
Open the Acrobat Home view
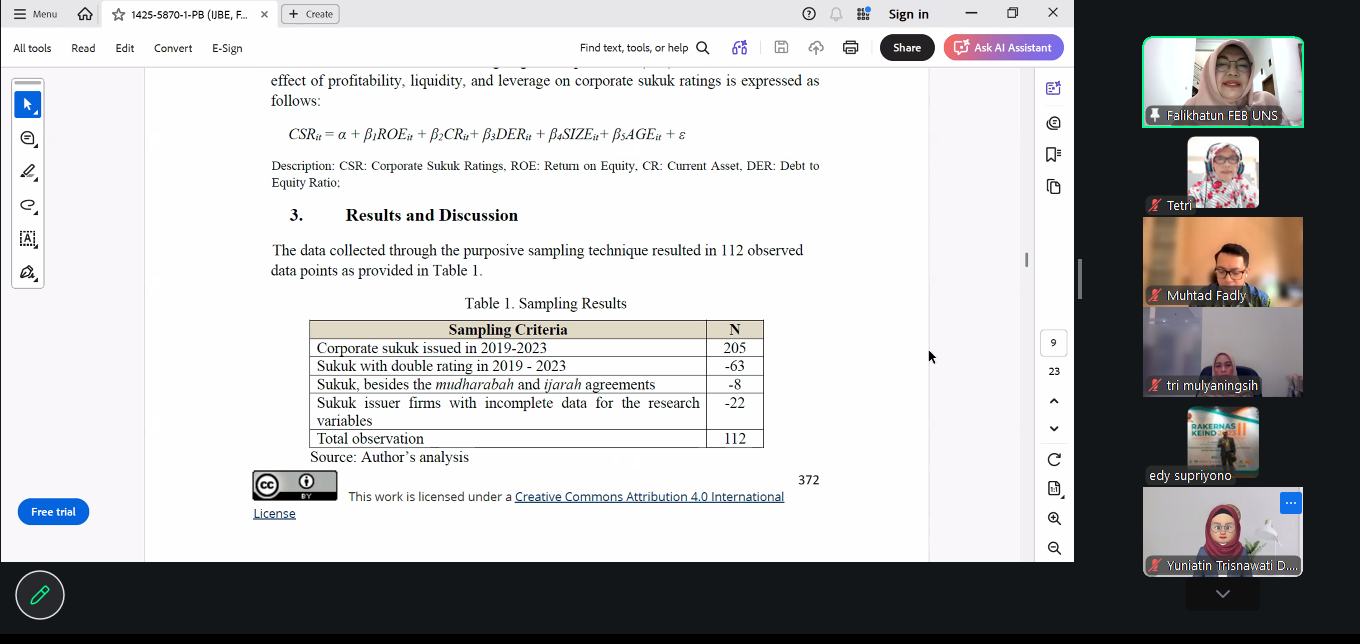click(x=85, y=14)
